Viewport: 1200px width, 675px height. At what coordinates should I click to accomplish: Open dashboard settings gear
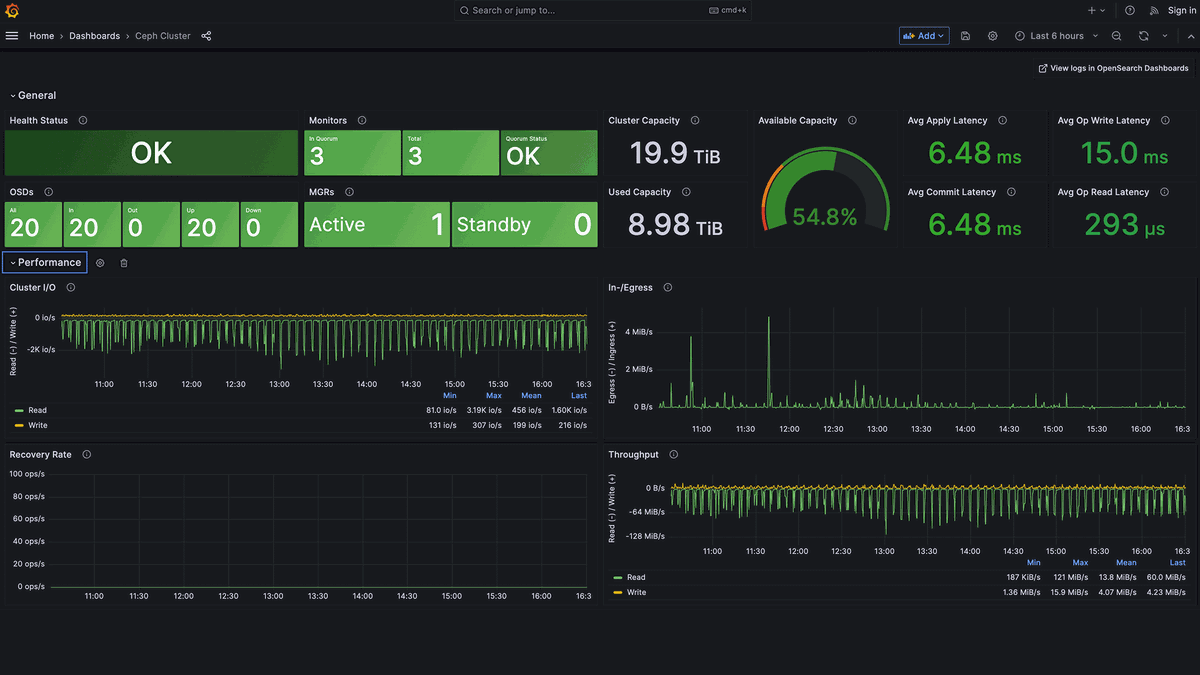pyautogui.click(x=993, y=36)
